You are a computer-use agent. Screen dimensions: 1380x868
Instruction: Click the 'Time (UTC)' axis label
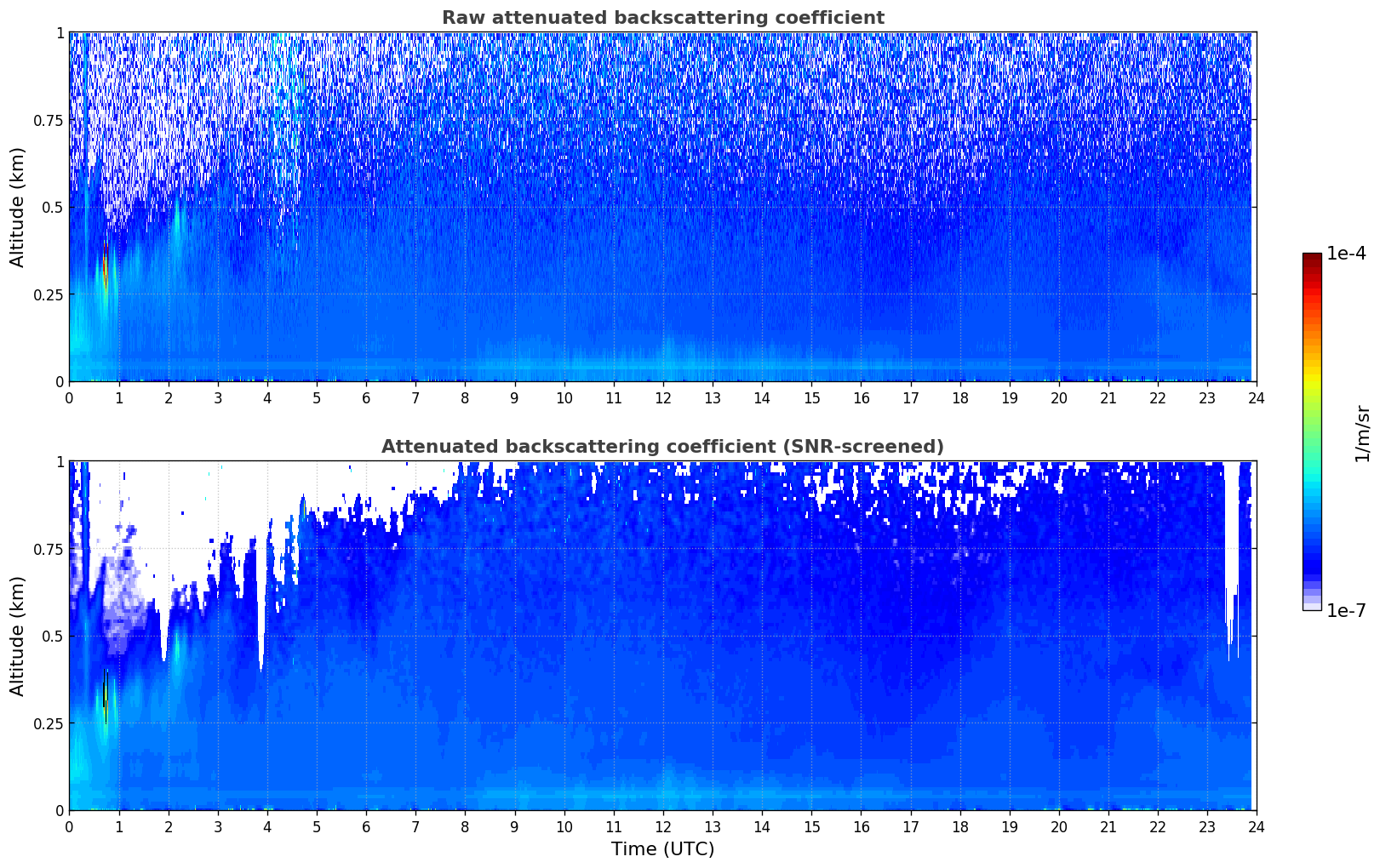point(662,849)
